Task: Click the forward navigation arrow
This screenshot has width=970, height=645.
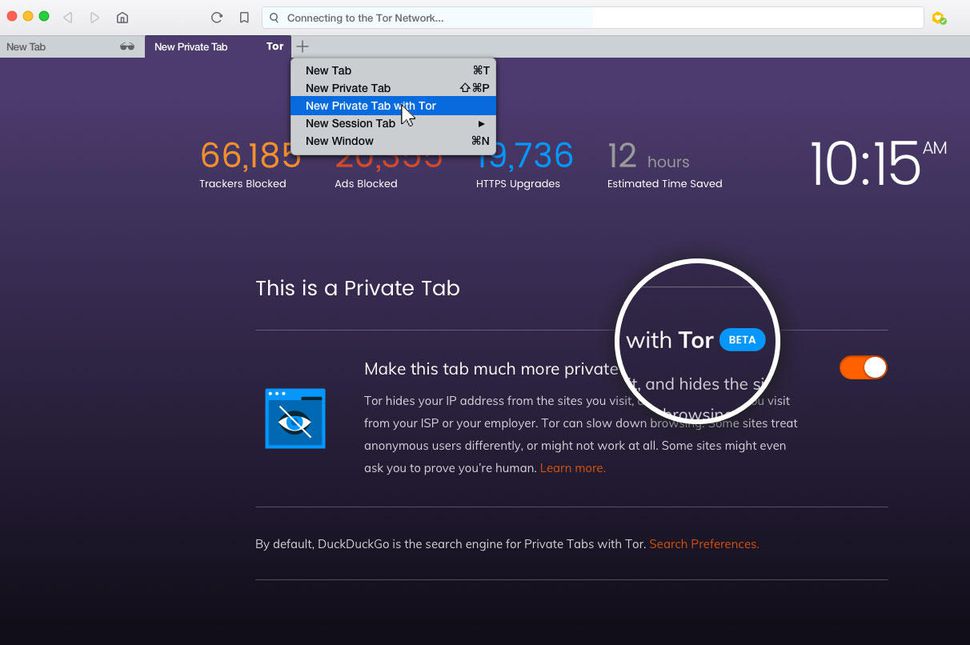Action: (94, 17)
